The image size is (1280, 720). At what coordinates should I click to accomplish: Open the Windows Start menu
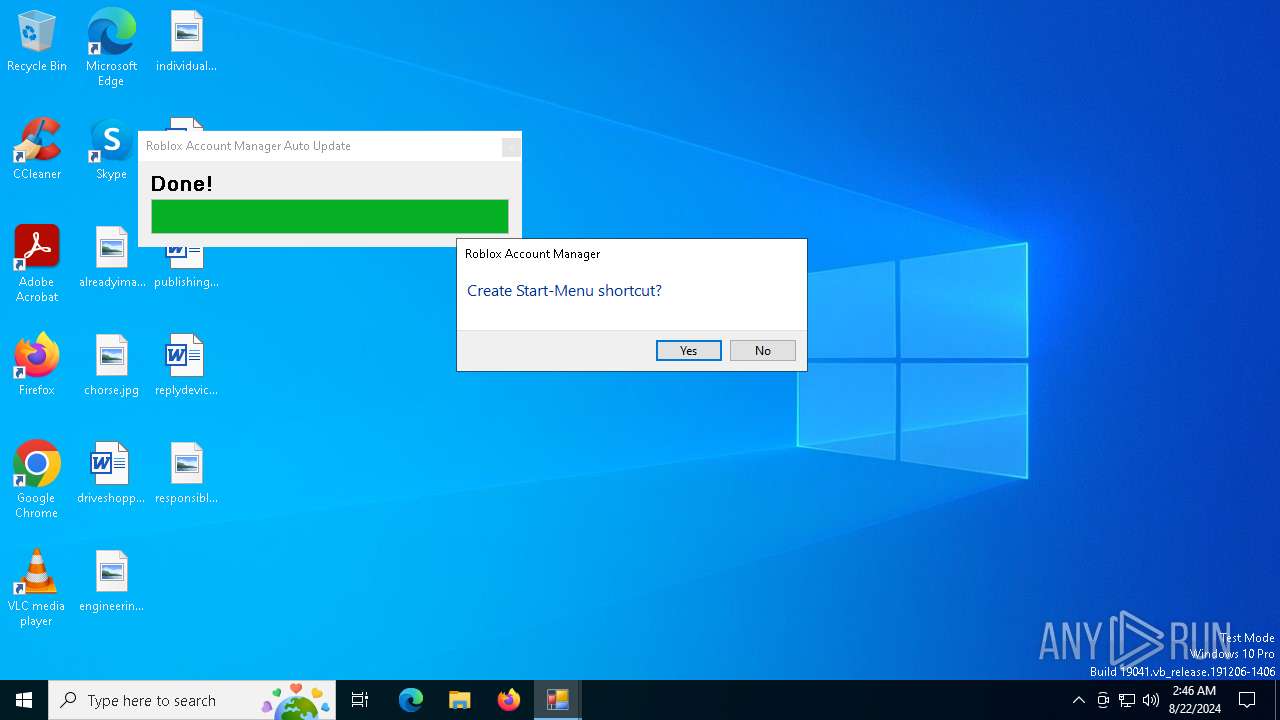click(x=24, y=700)
